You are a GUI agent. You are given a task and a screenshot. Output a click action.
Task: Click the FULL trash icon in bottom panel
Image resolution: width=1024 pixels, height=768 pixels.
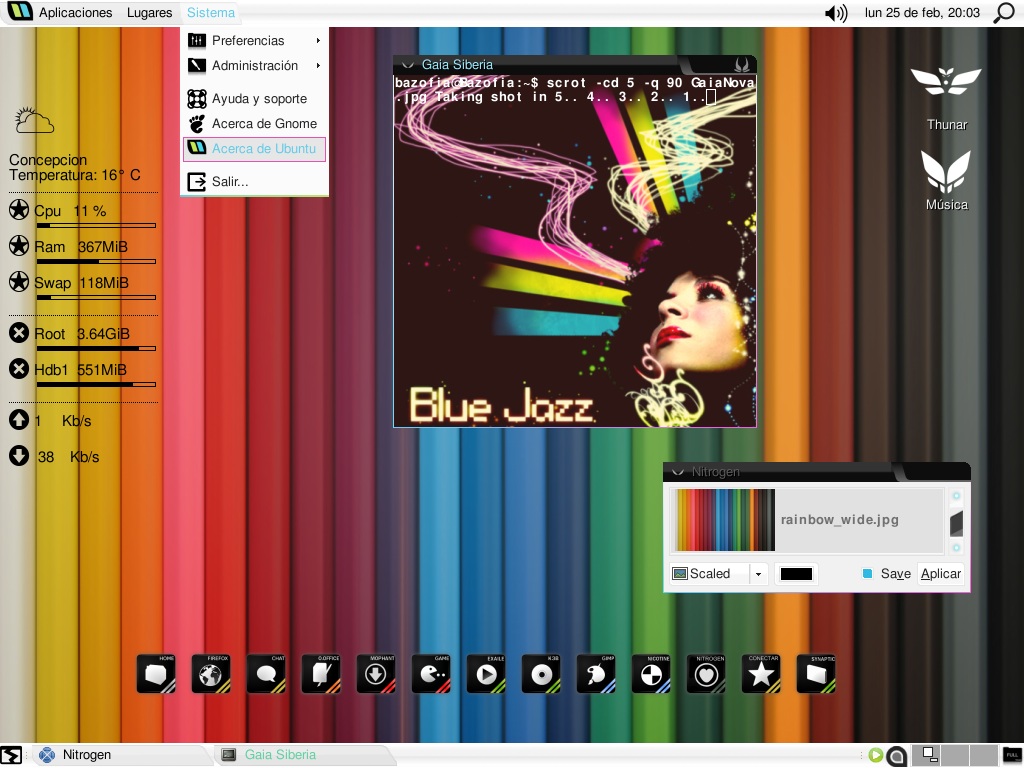(x=1012, y=754)
